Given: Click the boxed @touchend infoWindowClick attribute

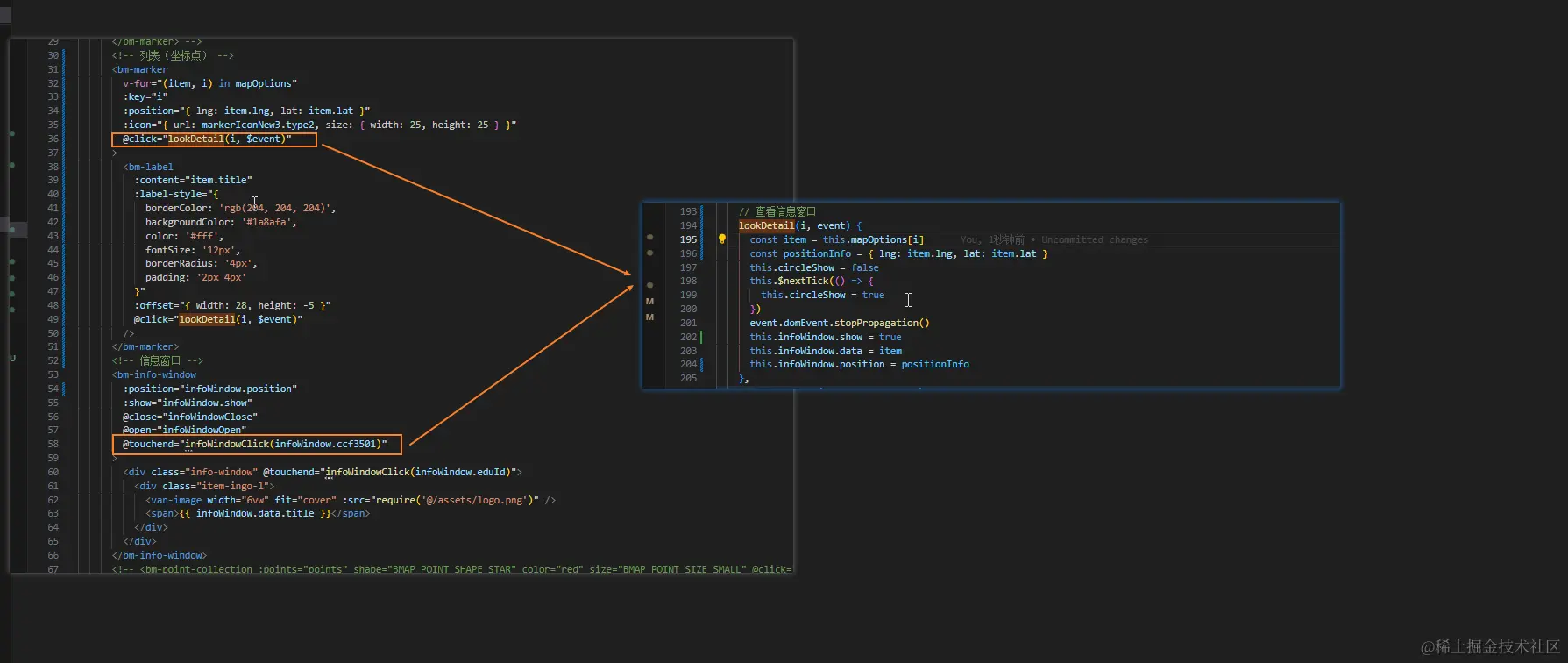Looking at the screenshot, I should 256,444.
